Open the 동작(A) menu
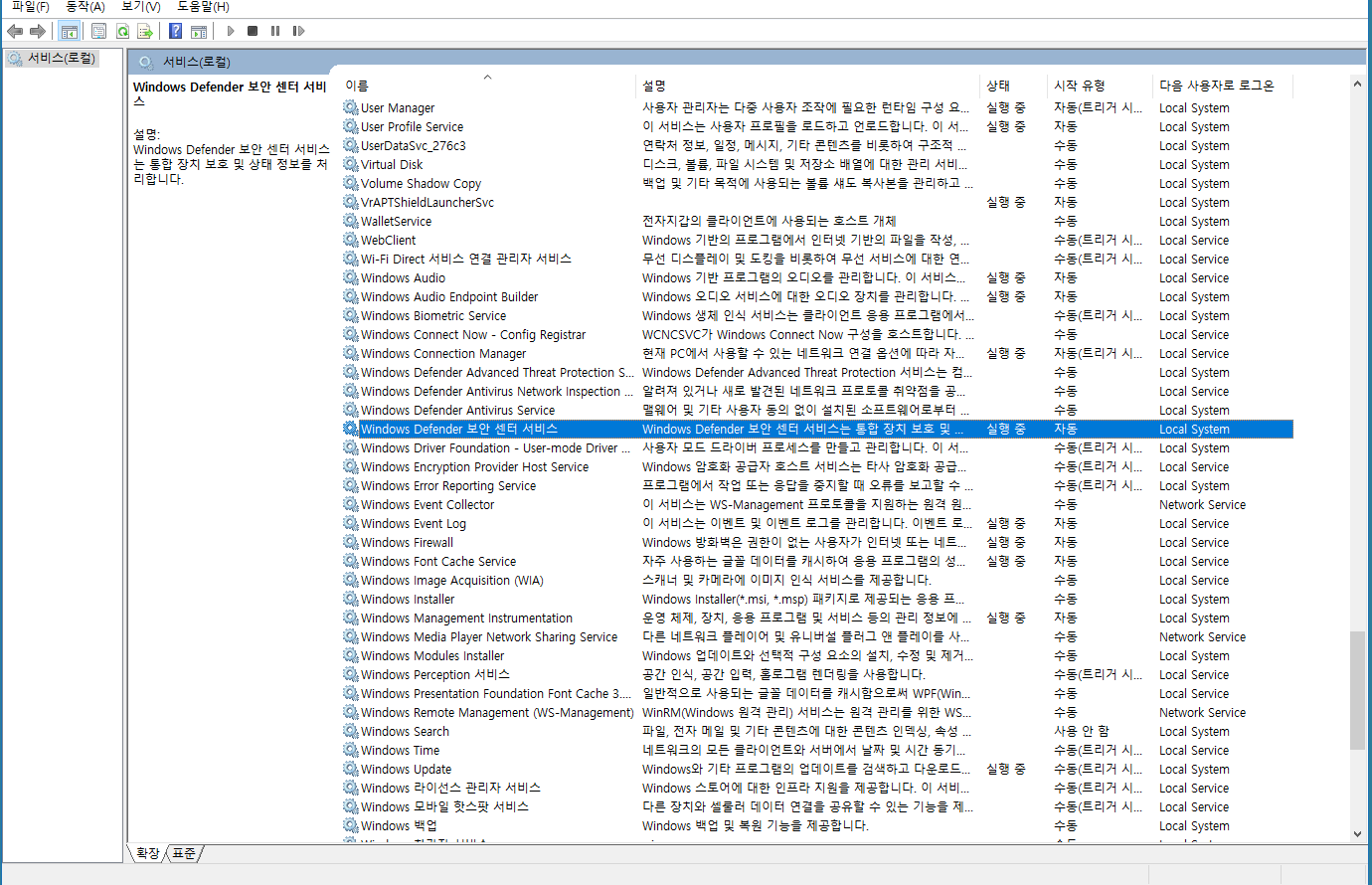The width and height of the screenshot is (1372, 885). click(x=86, y=7)
